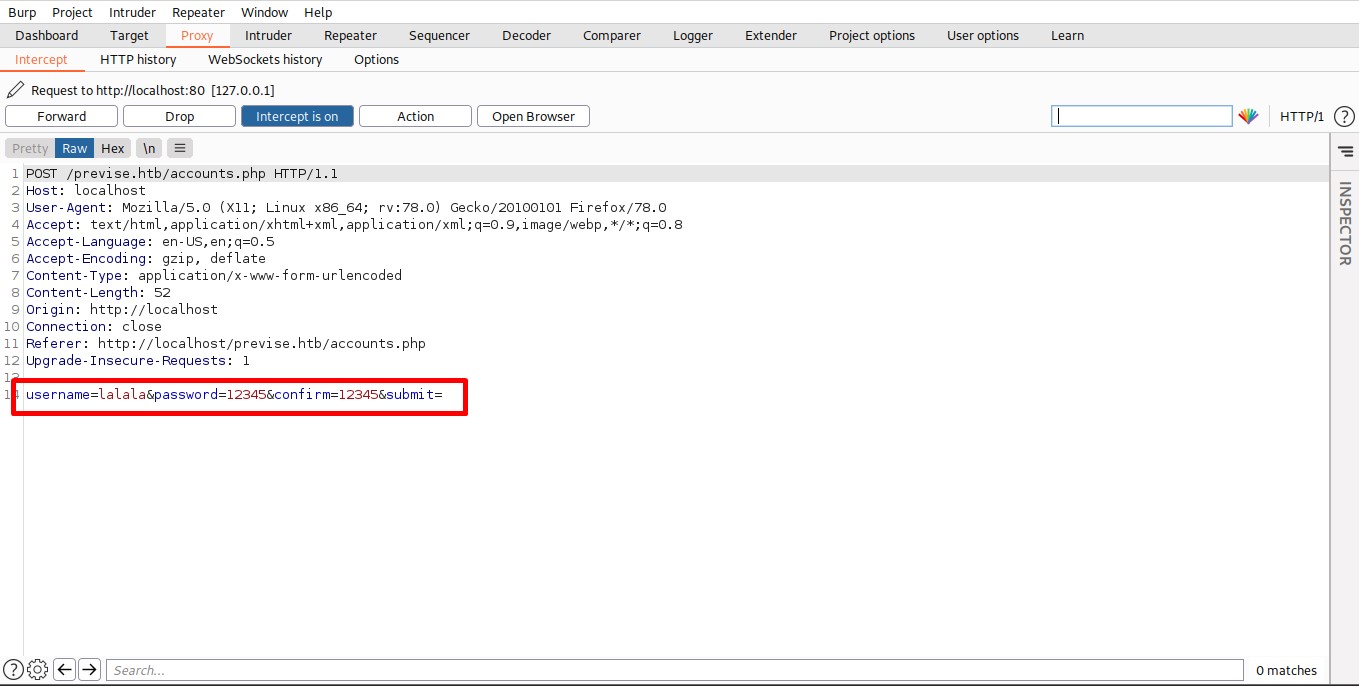
Task: Click the colorful highlight picker icon
Action: click(1248, 116)
